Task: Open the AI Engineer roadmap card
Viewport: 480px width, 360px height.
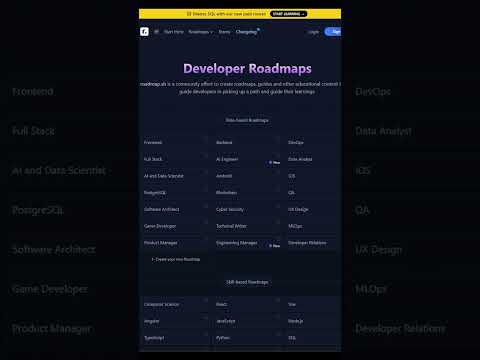Action: [x=248, y=159]
